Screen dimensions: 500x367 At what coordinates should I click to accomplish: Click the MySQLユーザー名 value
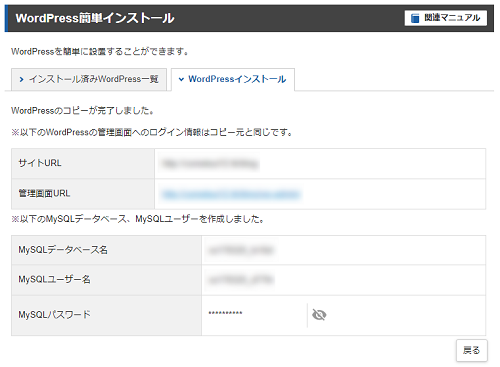point(241,280)
